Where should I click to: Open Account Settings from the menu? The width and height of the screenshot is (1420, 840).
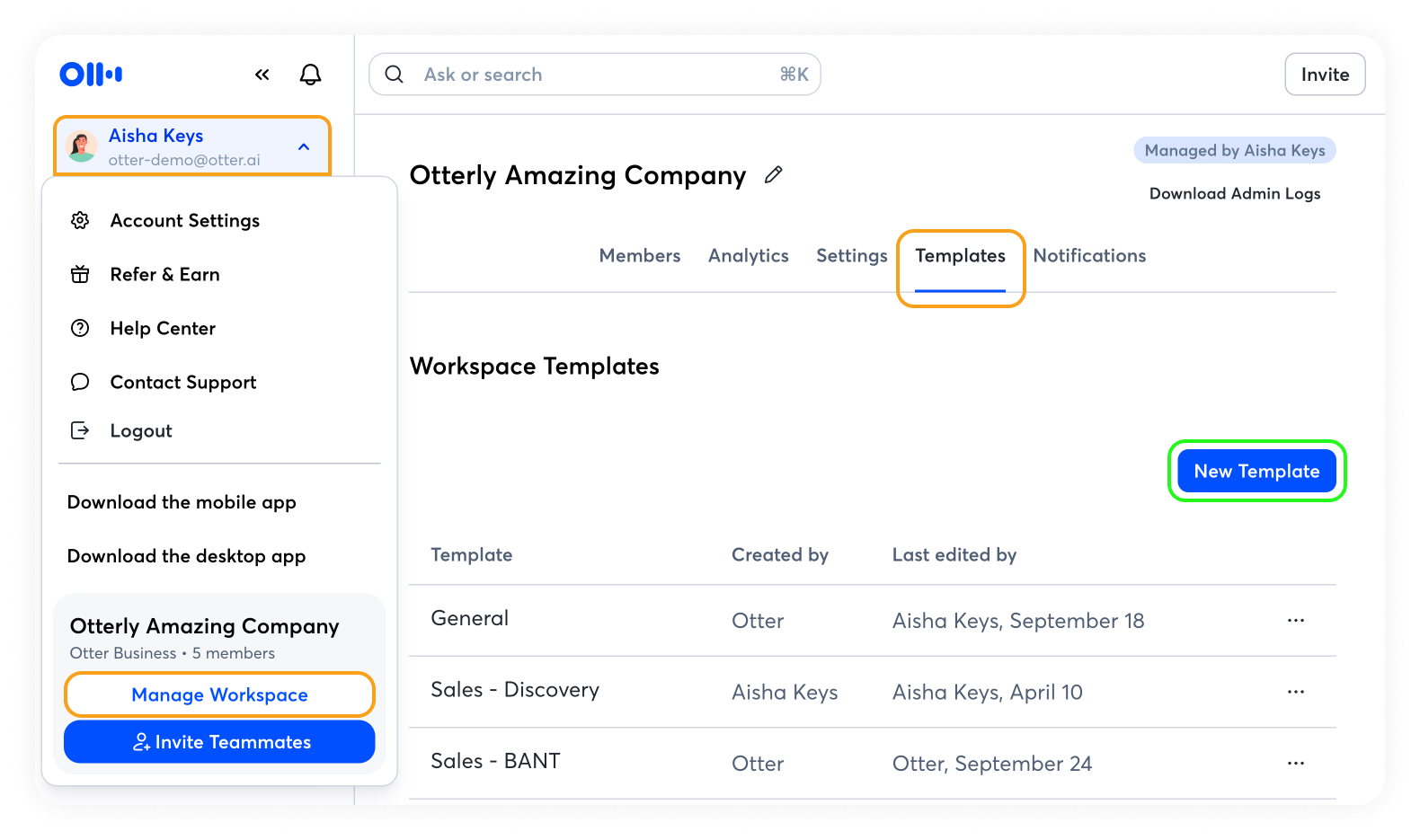184,221
